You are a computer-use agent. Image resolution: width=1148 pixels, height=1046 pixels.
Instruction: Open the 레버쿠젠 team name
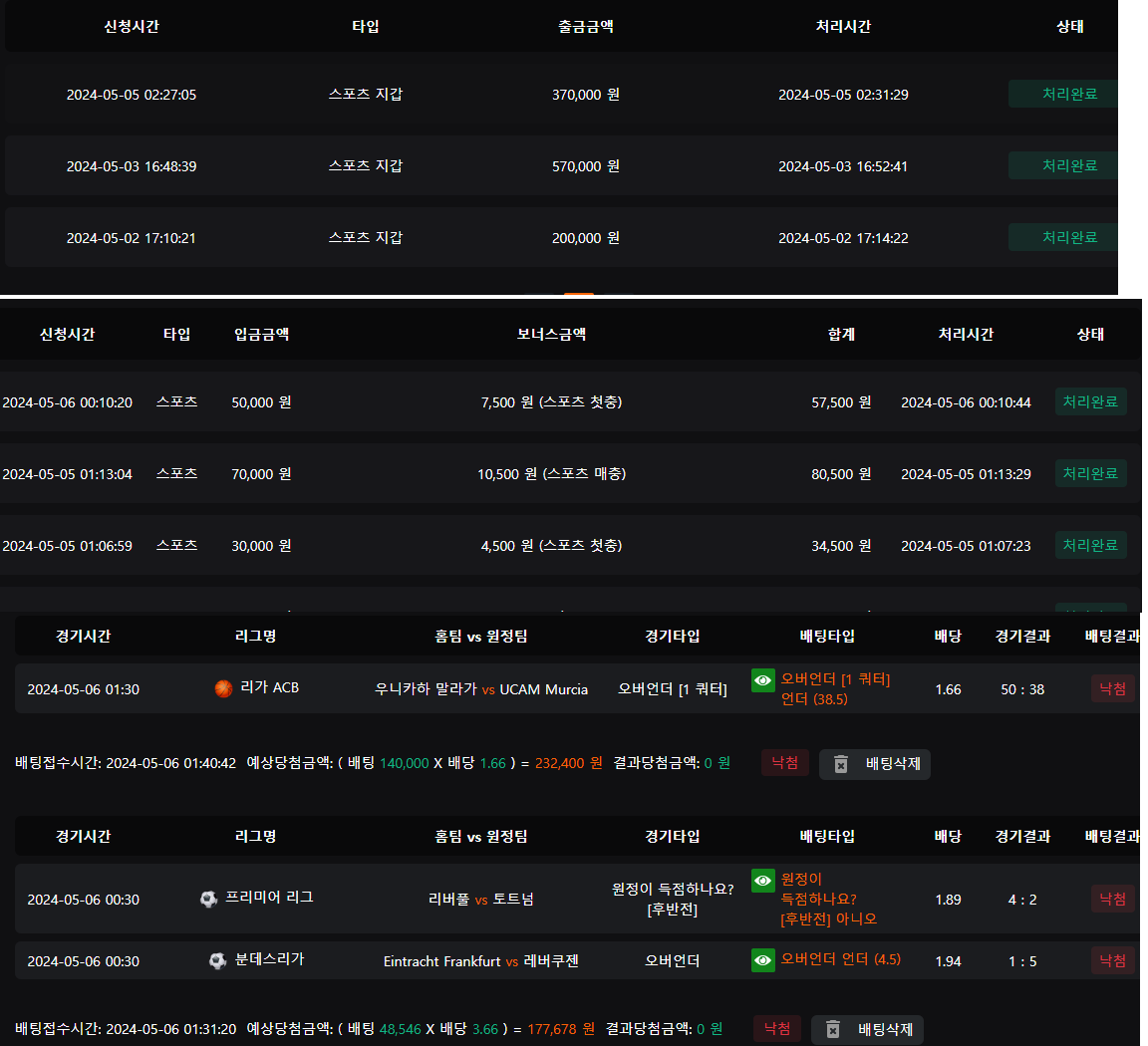pos(551,961)
